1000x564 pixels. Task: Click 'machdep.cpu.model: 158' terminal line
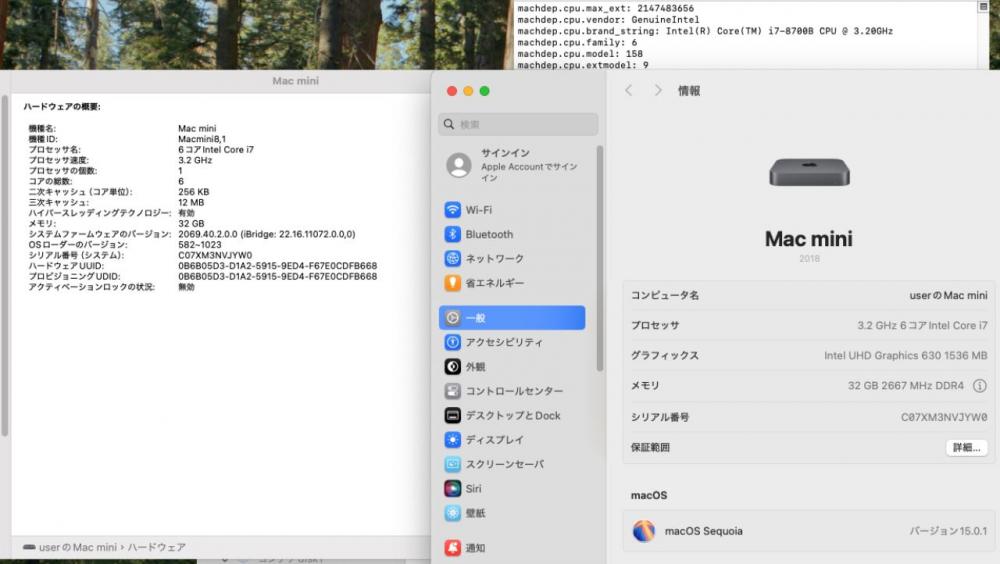pos(580,54)
